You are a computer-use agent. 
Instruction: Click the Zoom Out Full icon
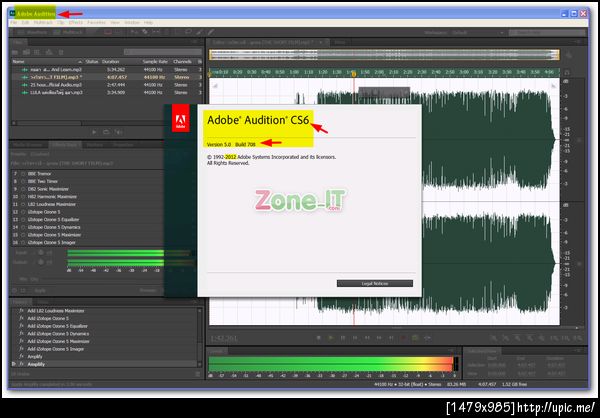point(542,338)
